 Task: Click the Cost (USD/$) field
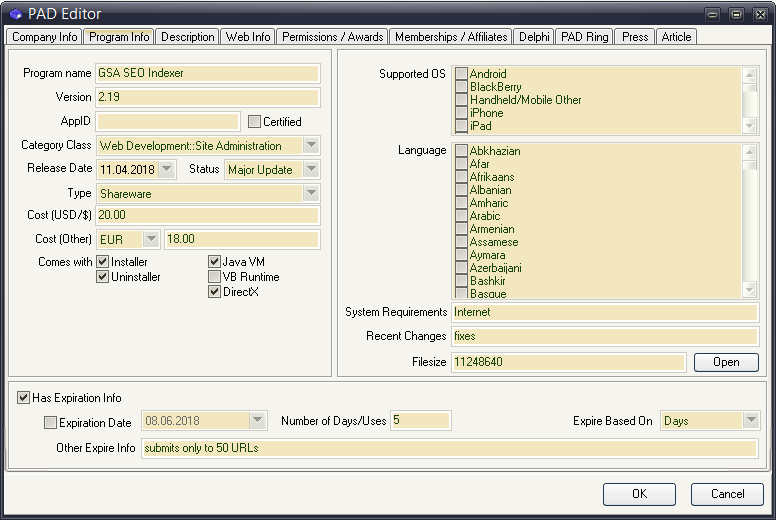pyautogui.click(x=207, y=215)
